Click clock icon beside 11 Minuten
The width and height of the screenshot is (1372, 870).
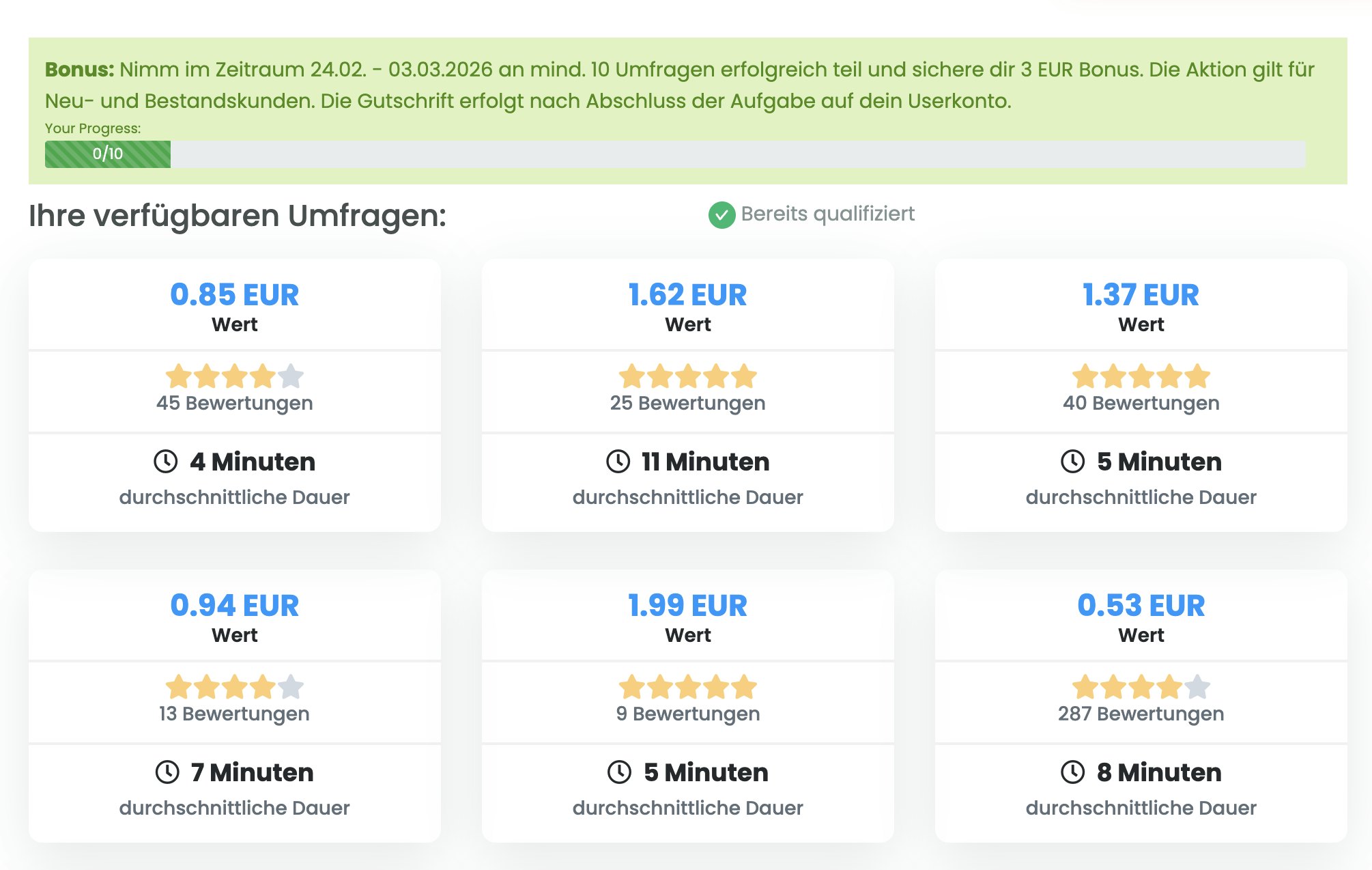(618, 462)
